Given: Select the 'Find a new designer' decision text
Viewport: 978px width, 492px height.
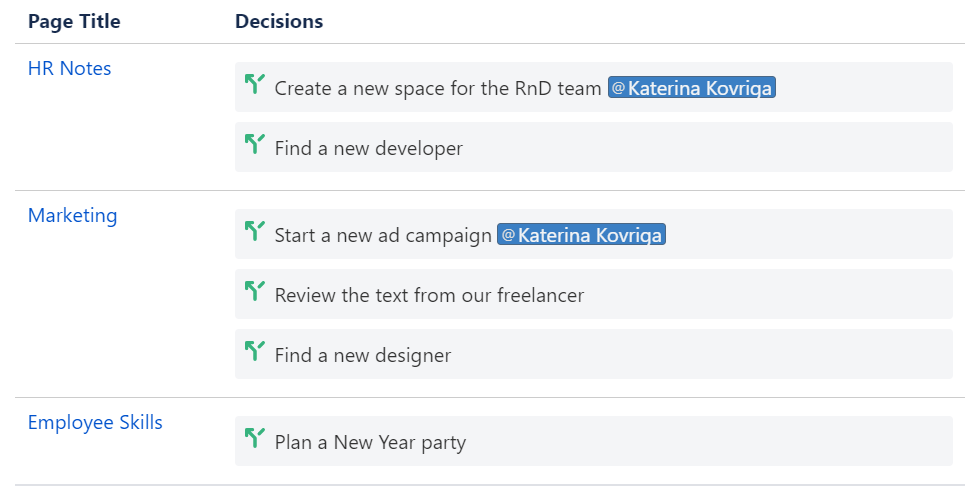Looking at the screenshot, I should click(x=363, y=356).
